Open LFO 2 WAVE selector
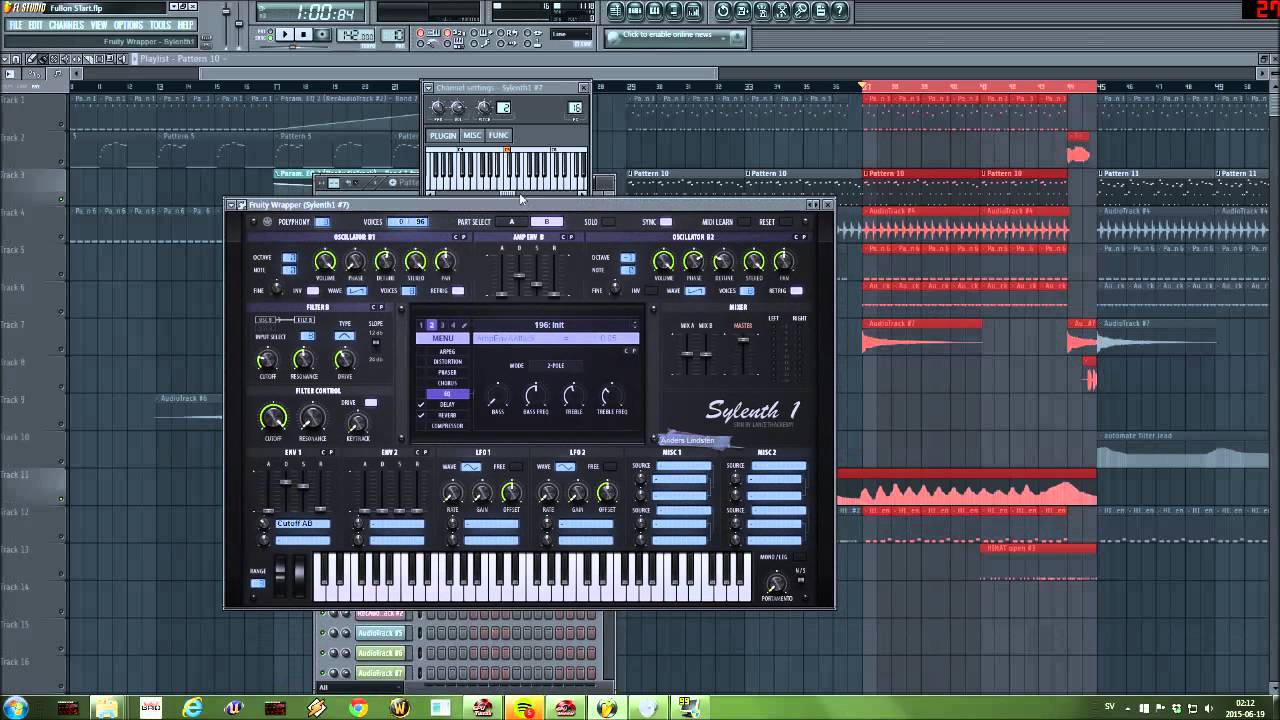1280x720 pixels. pos(565,467)
